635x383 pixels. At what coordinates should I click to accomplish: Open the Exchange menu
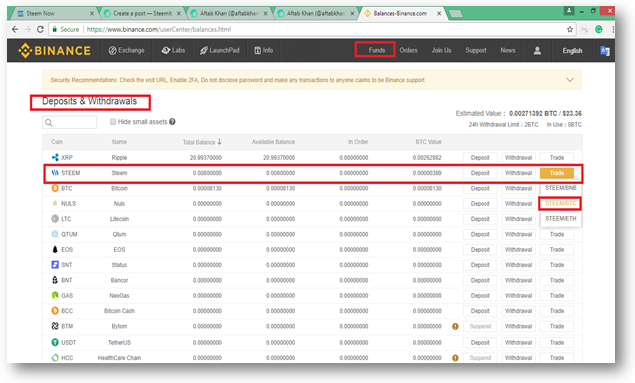(x=126, y=50)
